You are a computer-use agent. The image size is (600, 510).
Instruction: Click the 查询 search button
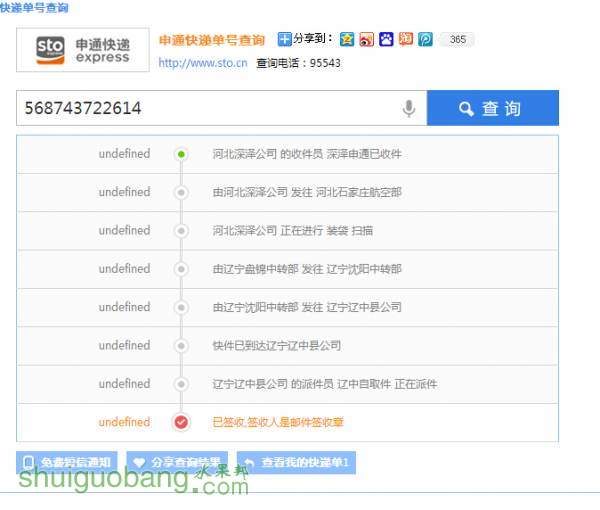click(x=492, y=109)
